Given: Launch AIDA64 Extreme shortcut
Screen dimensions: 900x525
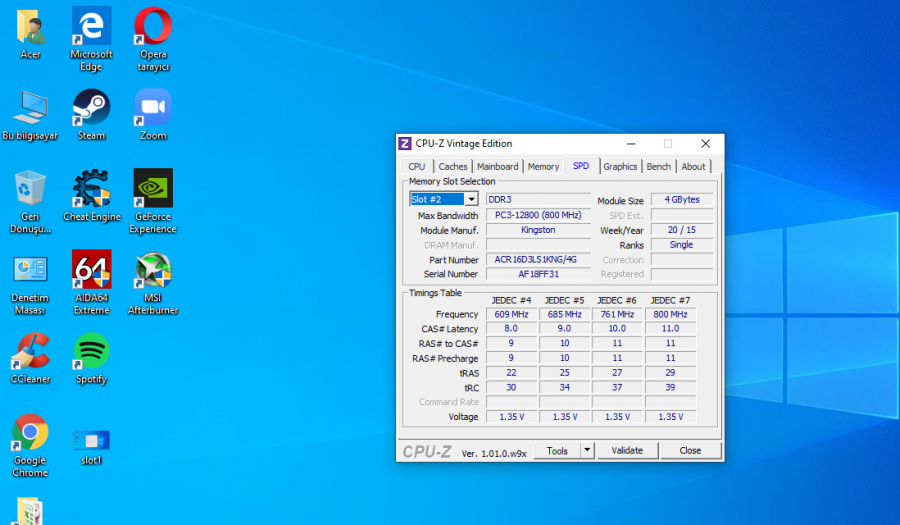Looking at the screenshot, I should click(91, 283).
